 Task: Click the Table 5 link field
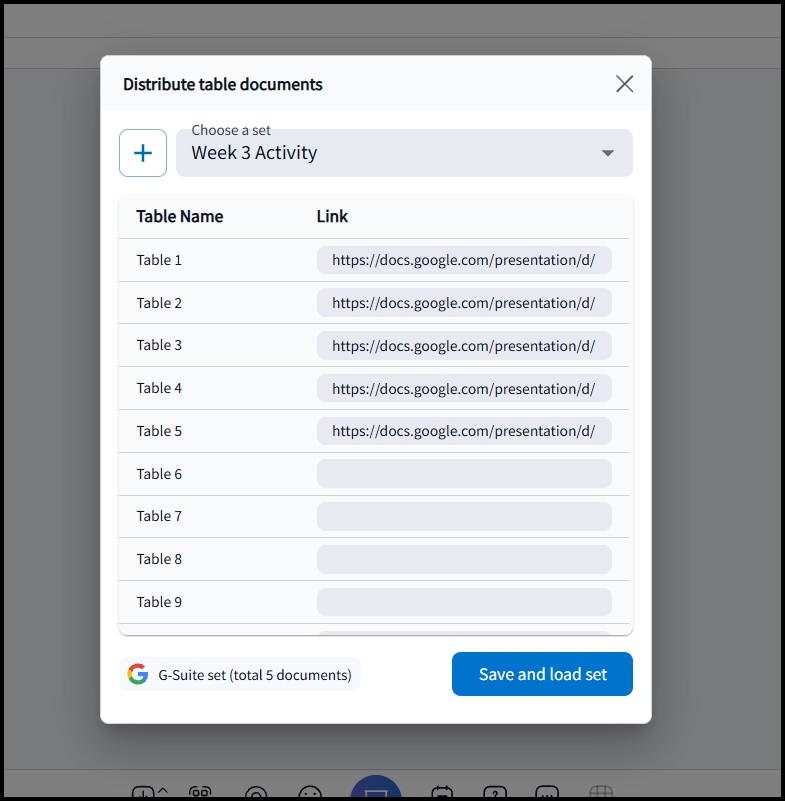click(x=464, y=431)
